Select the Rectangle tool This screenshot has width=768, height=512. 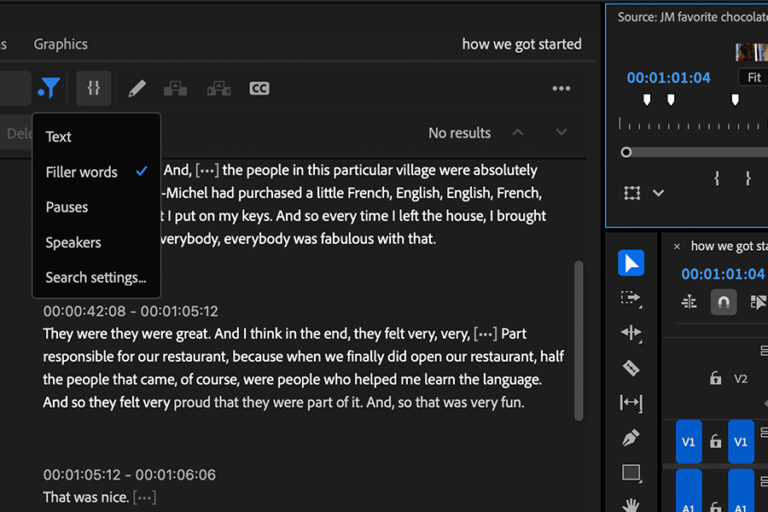click(631, 473)
